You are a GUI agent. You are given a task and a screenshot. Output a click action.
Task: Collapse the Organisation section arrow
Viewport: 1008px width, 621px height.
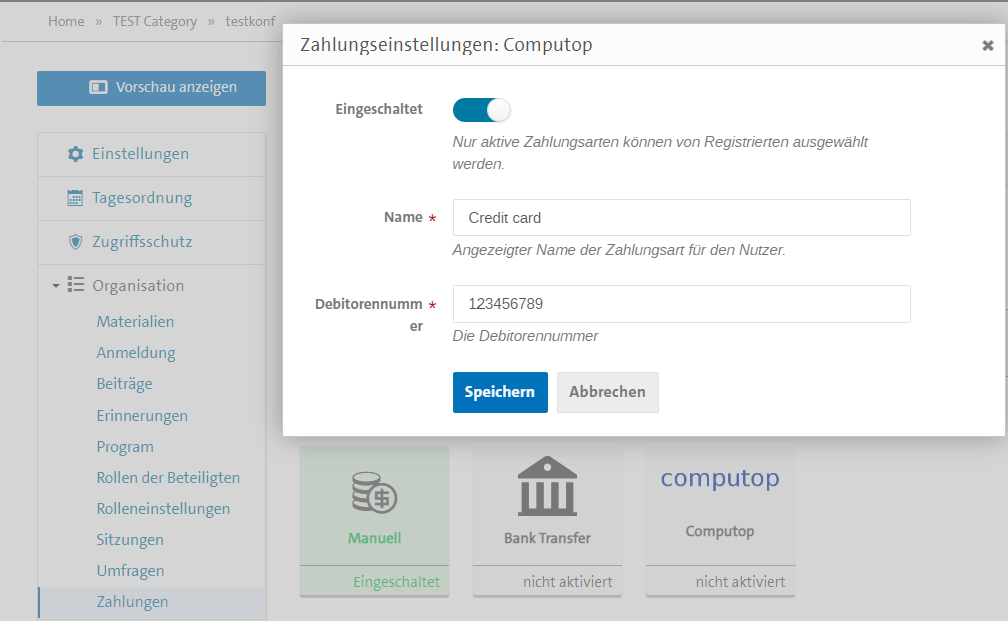56,285
